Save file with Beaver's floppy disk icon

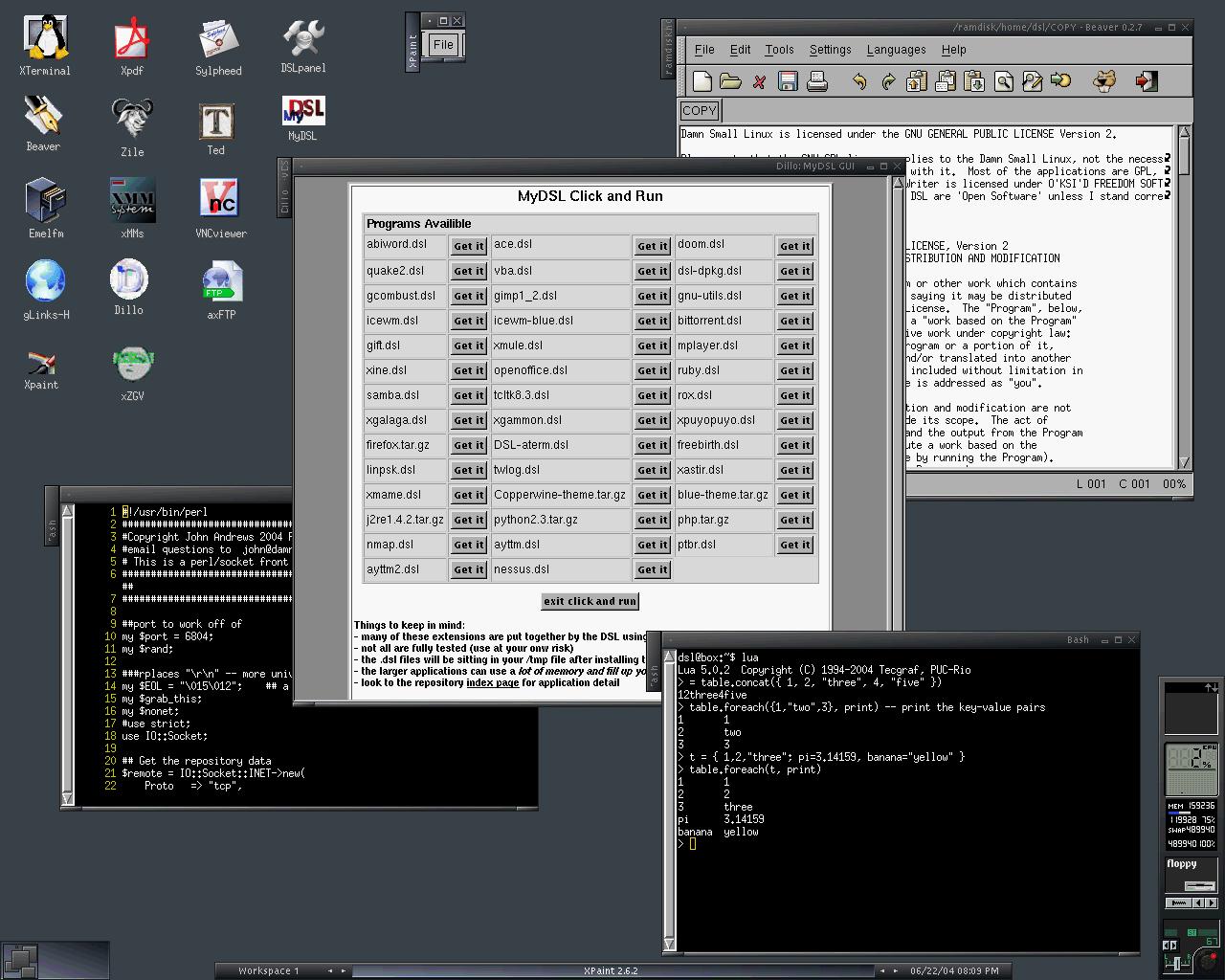(788, 81)
